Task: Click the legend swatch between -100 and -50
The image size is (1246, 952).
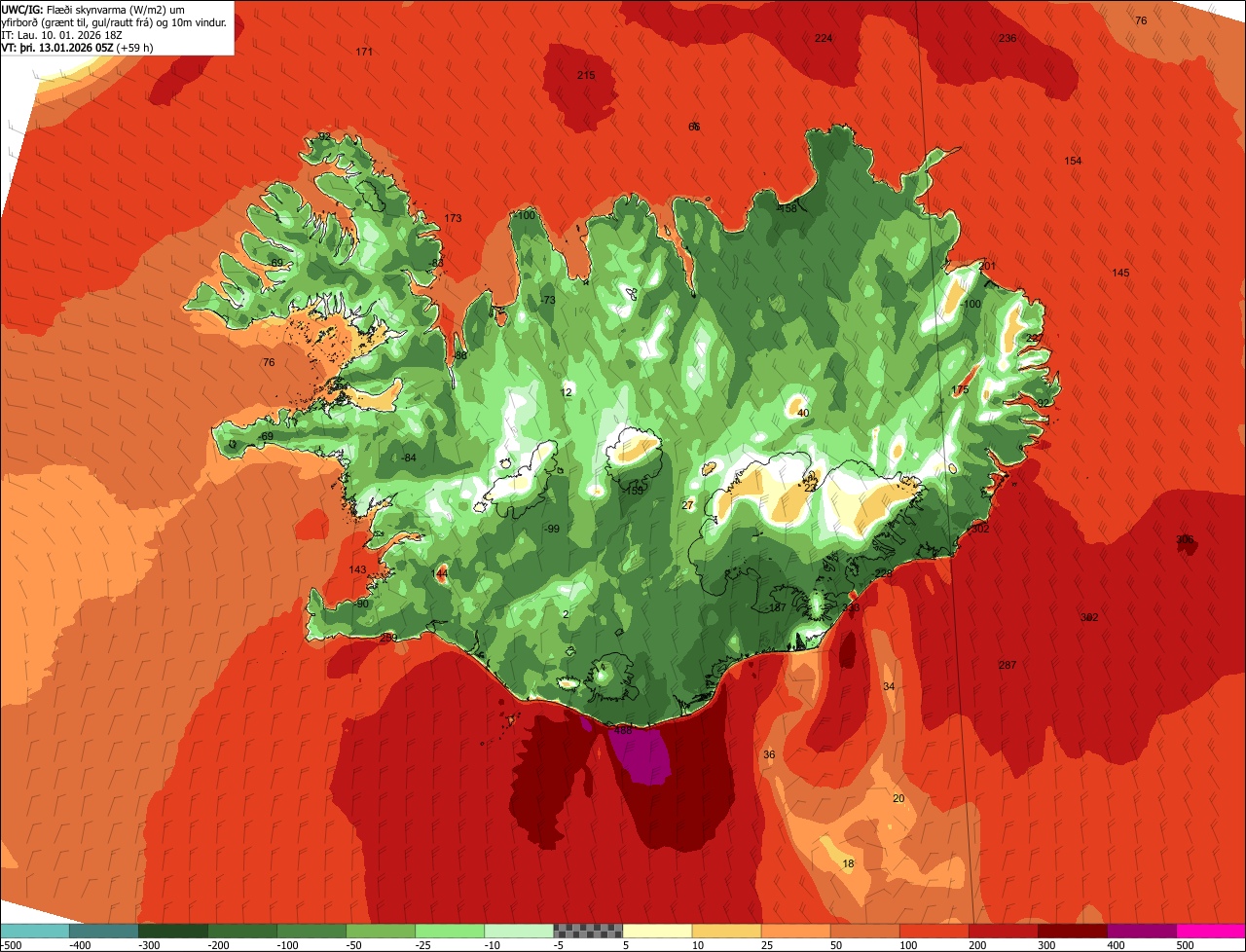Action: (x=311, y=931)
